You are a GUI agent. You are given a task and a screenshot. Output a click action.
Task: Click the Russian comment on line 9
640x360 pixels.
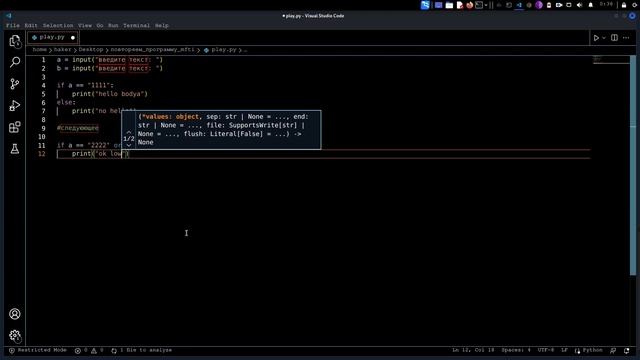(x=78, y=128)
